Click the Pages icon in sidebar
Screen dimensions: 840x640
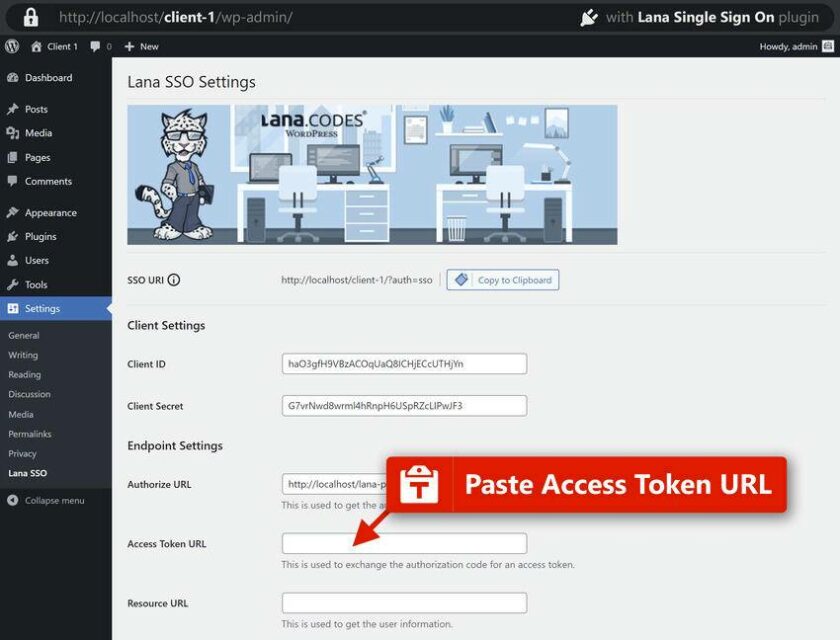[x=13, y=157]
